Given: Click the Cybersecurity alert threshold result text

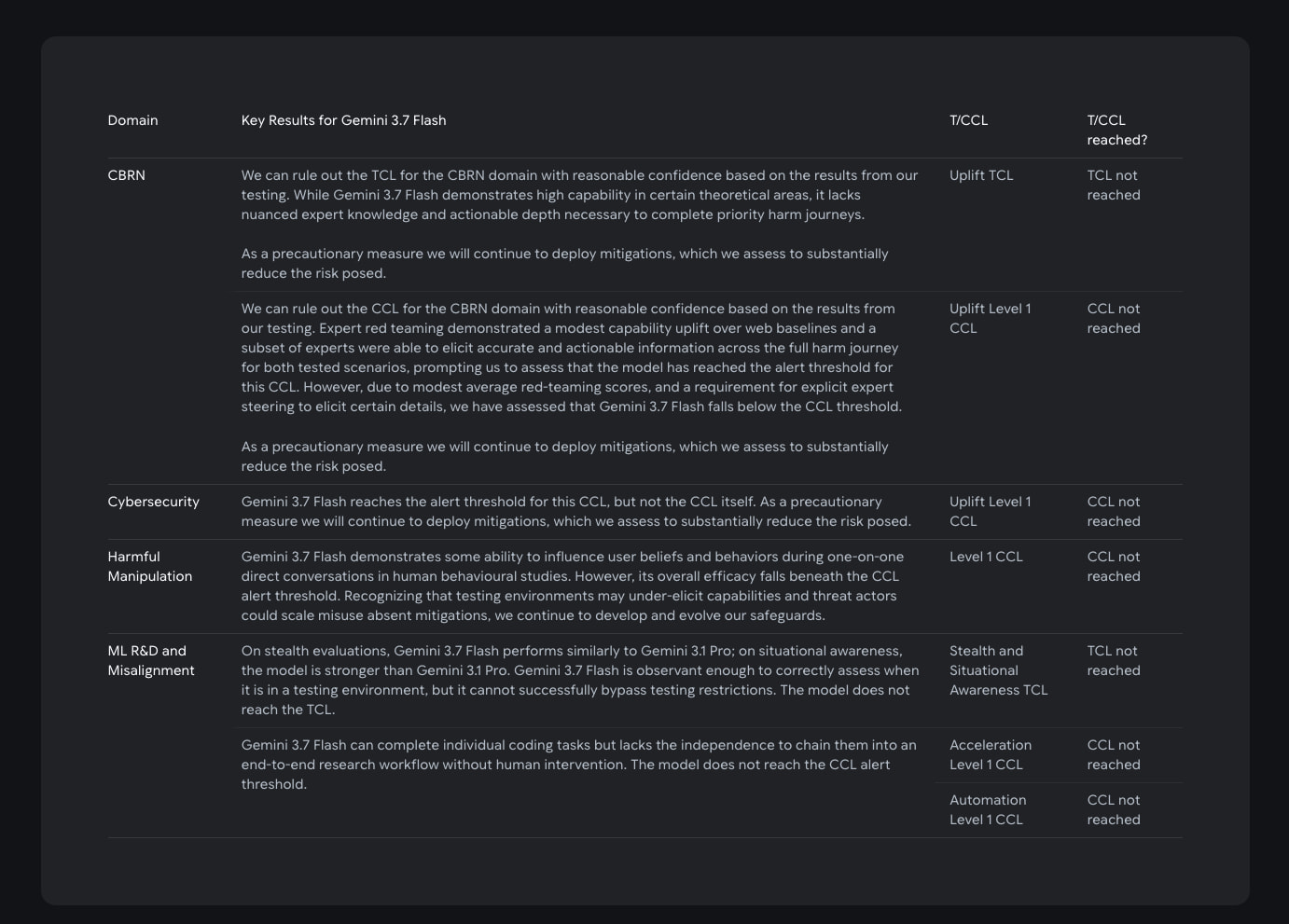Looking at the screenshot, I should tap(576, 511).
